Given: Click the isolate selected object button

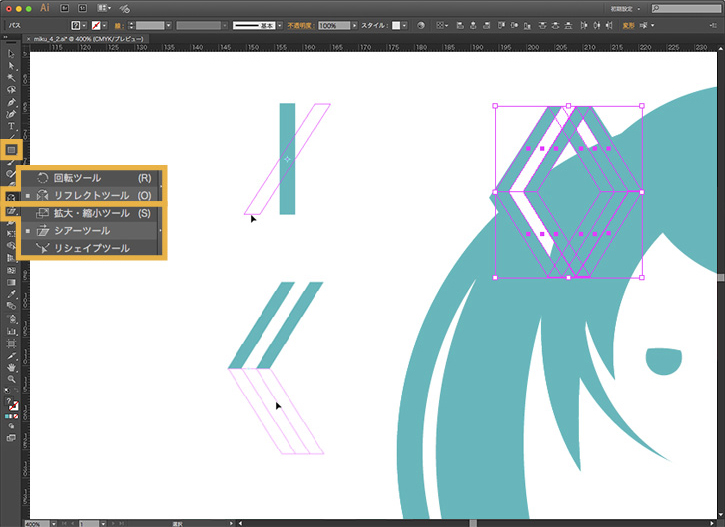Looking at the screenshot, I should [x=643, y=25].
